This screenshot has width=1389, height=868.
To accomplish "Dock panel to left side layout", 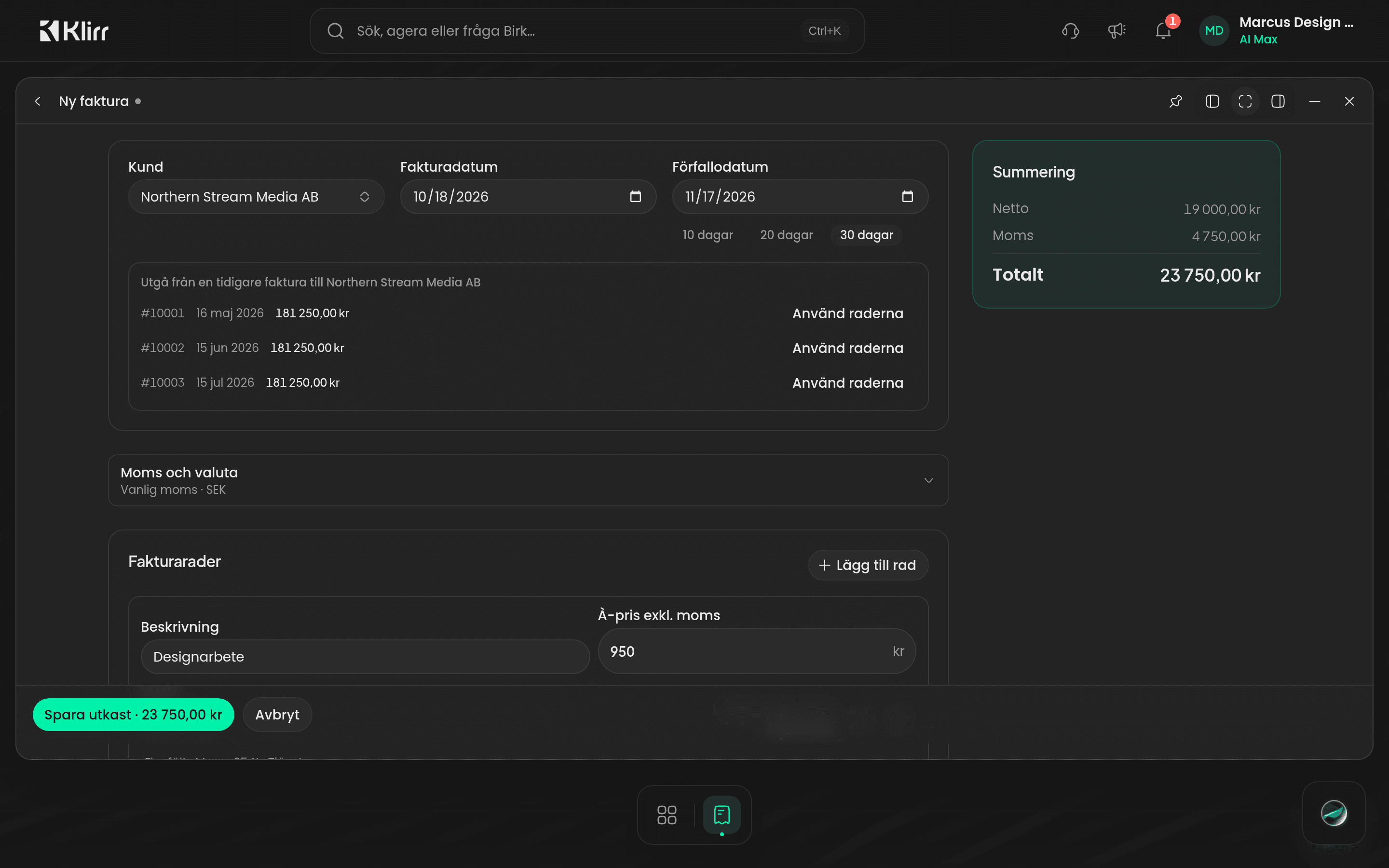I will [x=1212, y=102].
